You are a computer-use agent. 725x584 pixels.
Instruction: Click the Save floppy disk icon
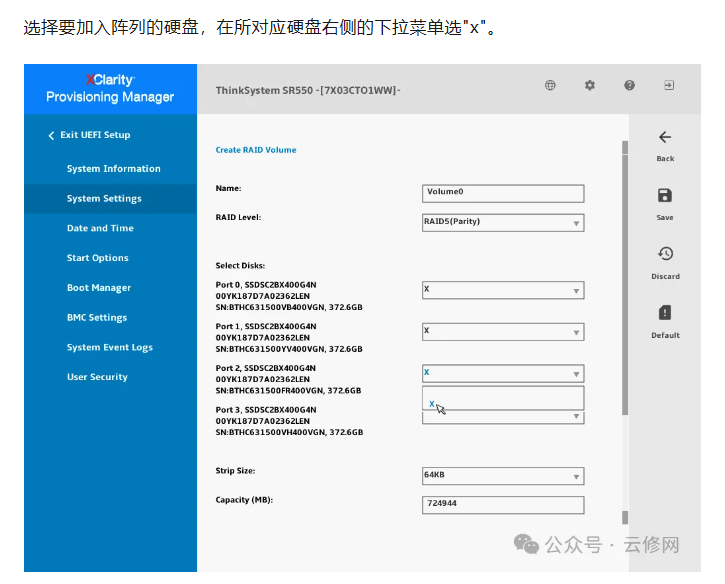tap(665, 196)
